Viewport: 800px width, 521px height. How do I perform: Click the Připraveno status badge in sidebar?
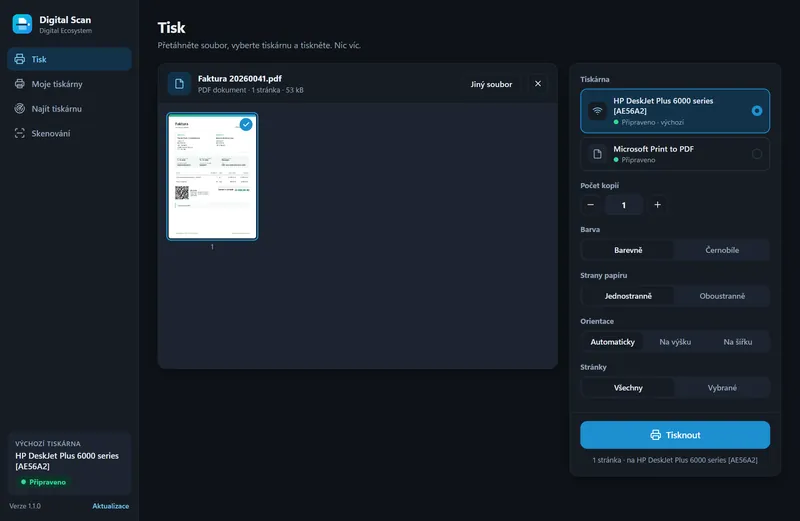pyautogui.click(x=43, y=482)
